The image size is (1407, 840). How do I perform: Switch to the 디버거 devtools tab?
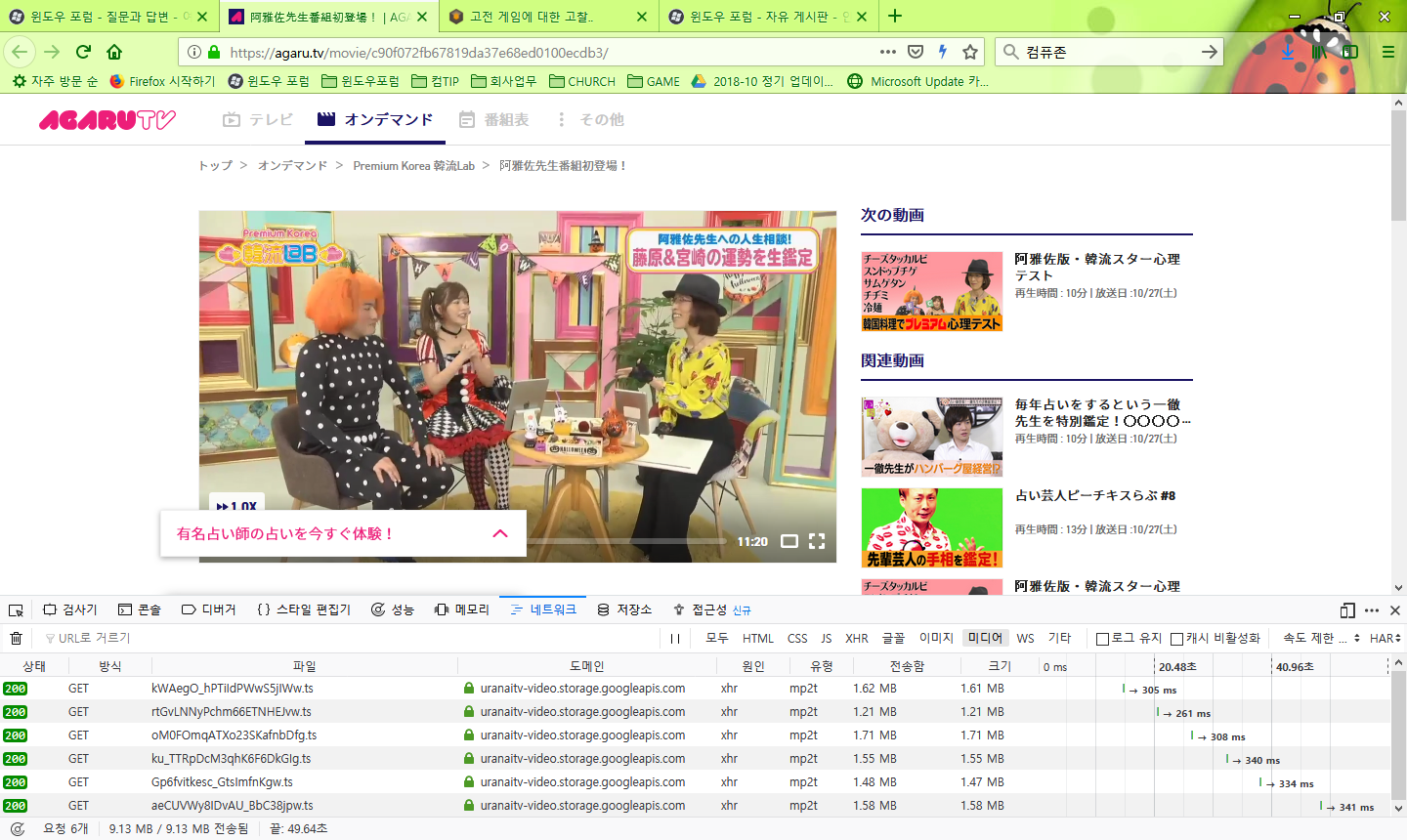tap(209, 609)
